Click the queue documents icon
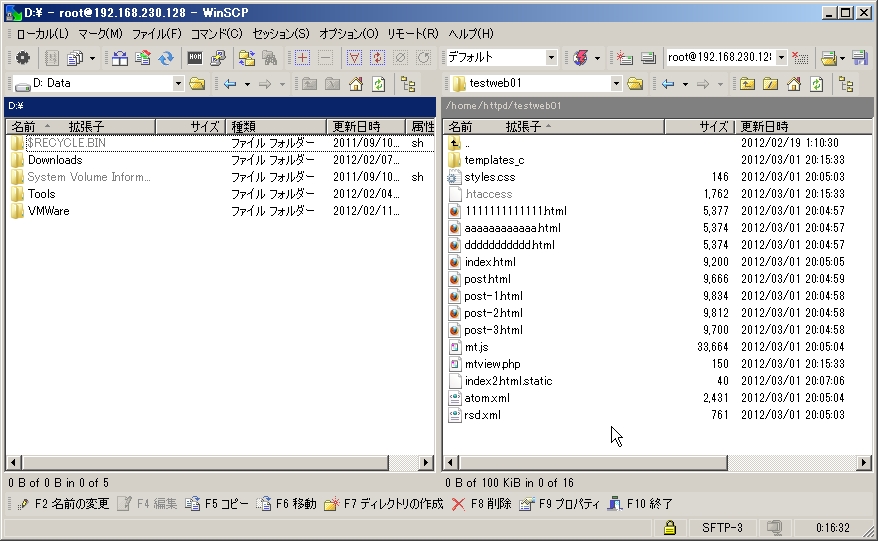878x541 pixels. [x=75, y=58]
